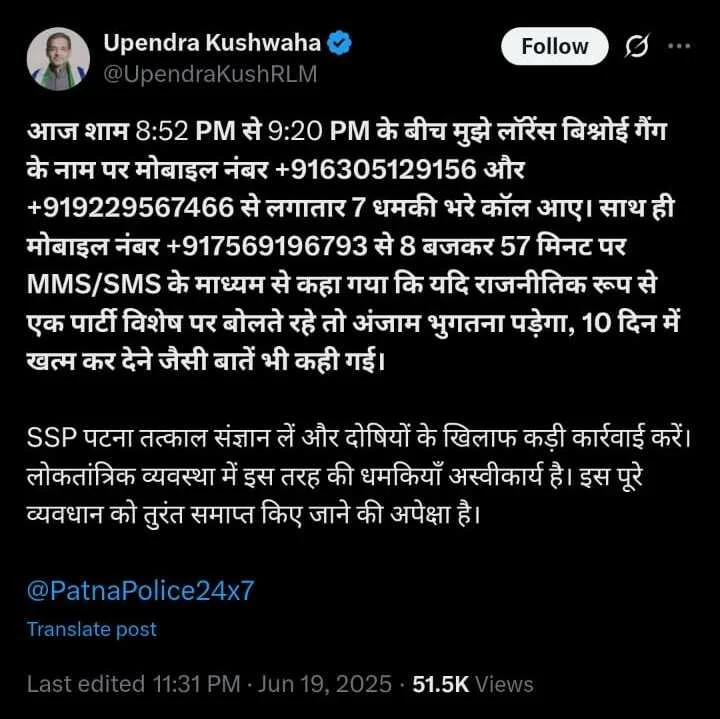This screenshot has height=719, width=720.
Task: Click phone number +919229567466 in post
Action: pos(130,208)
